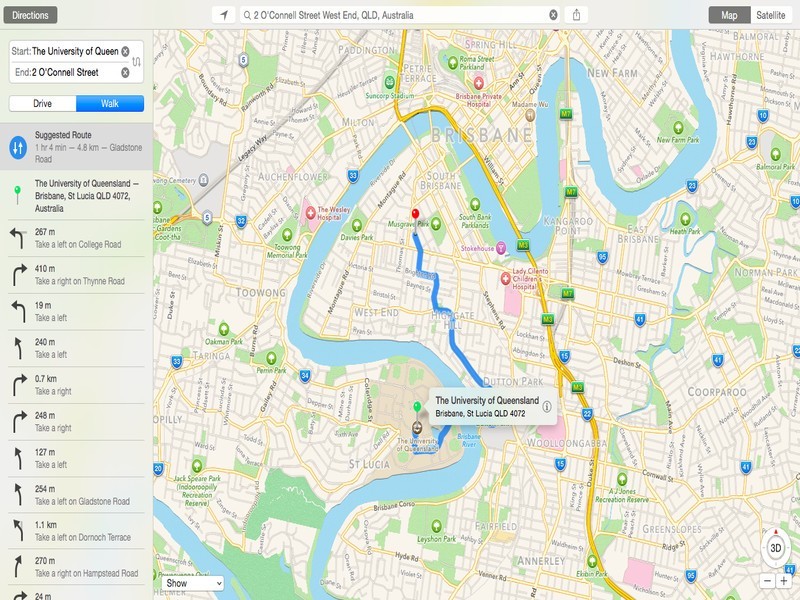This screenshot has height=600, width=800.
Task: Switch route mode to Drive
Action: coord(42,103)
